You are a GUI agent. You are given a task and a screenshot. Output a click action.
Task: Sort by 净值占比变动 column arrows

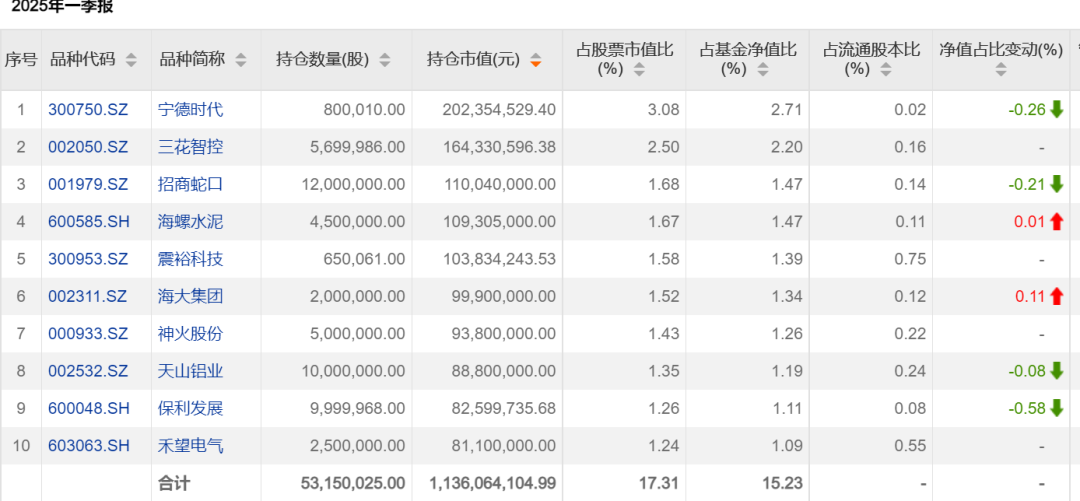(x=1001, y=70)
